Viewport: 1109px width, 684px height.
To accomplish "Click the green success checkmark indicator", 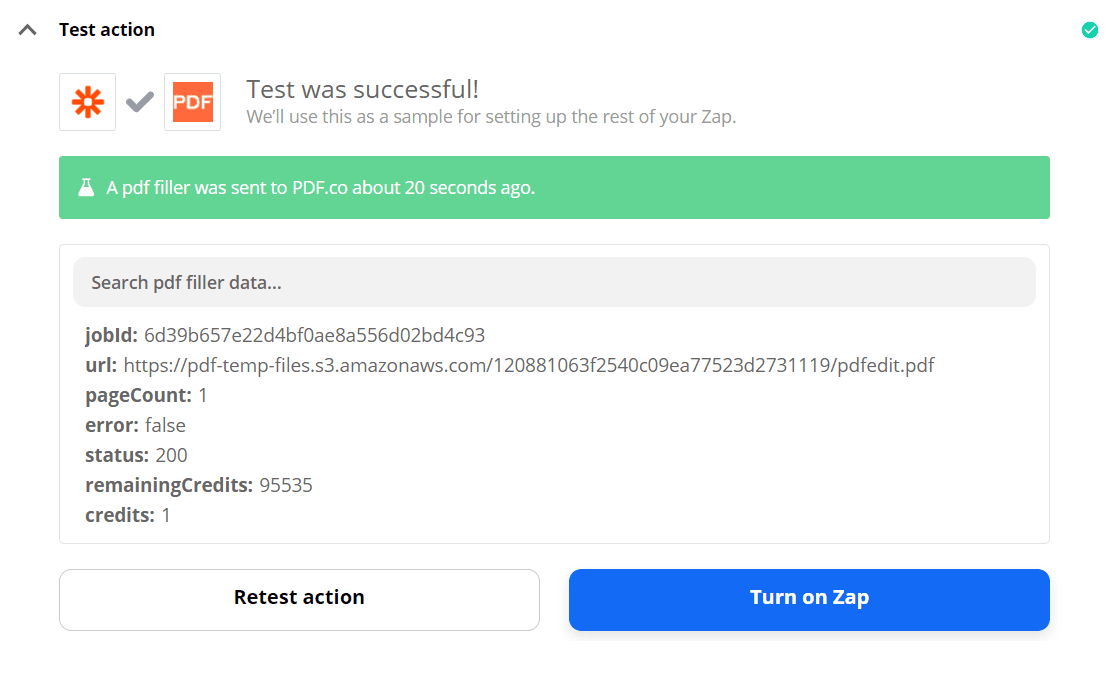I will [x=1090, y=29].
